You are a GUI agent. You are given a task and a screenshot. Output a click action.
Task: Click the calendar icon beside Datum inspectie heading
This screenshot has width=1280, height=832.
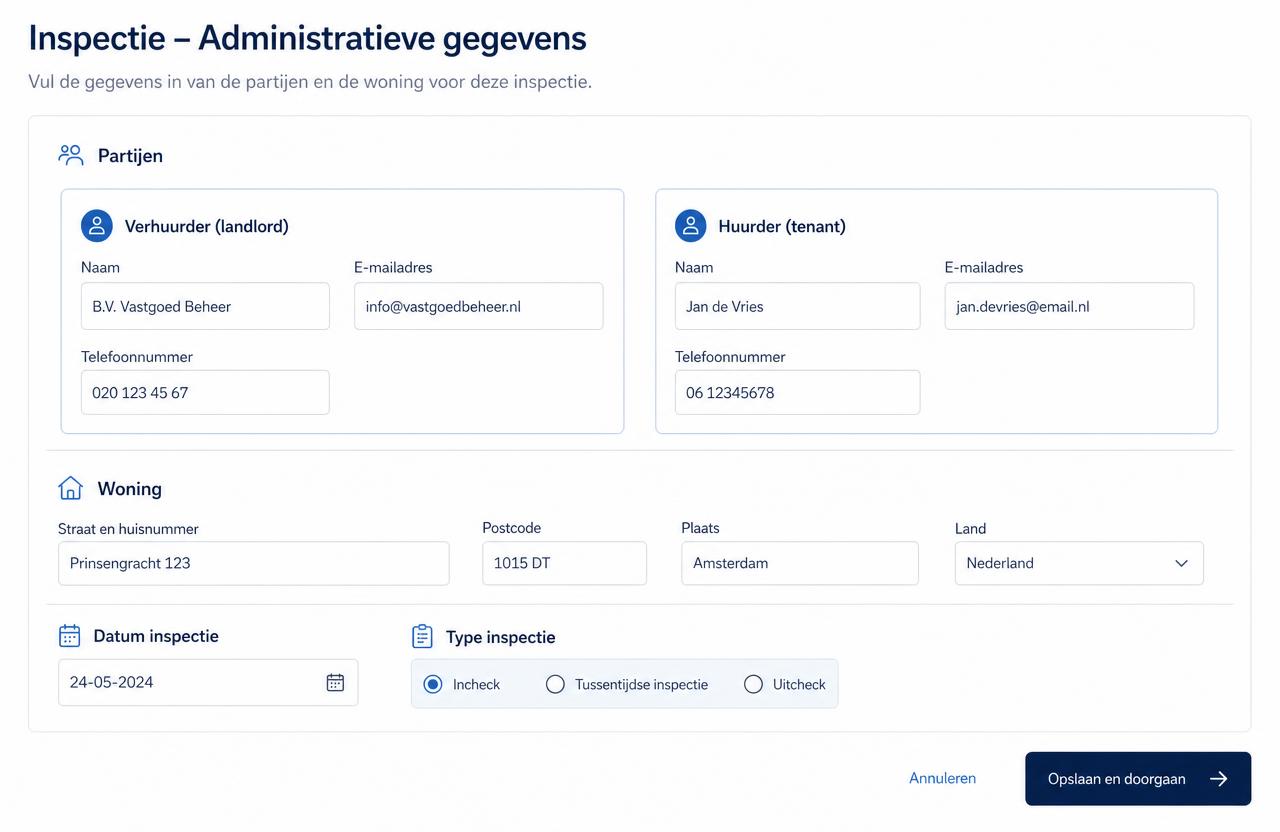click(x=70, y=636)
